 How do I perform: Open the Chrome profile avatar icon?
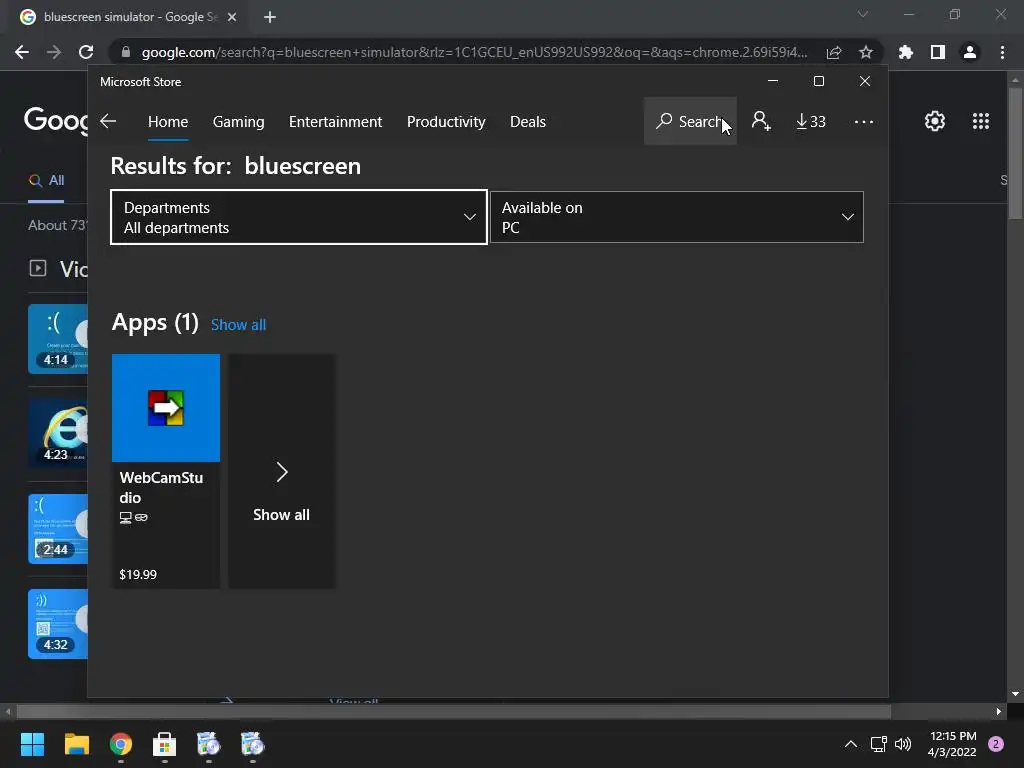tap(970, 52)
